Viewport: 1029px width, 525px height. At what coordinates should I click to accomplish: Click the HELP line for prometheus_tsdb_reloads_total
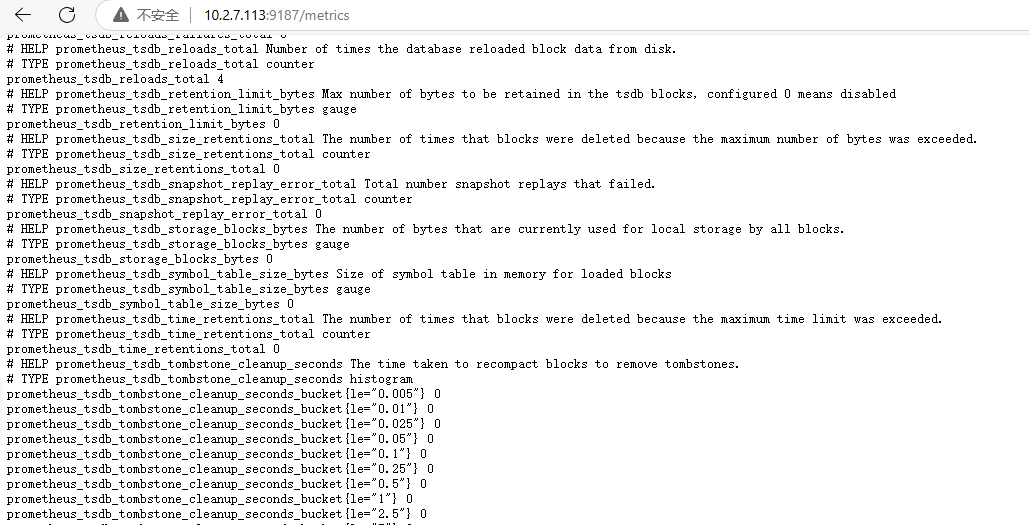pyautogui.click(x=341, y=49)
